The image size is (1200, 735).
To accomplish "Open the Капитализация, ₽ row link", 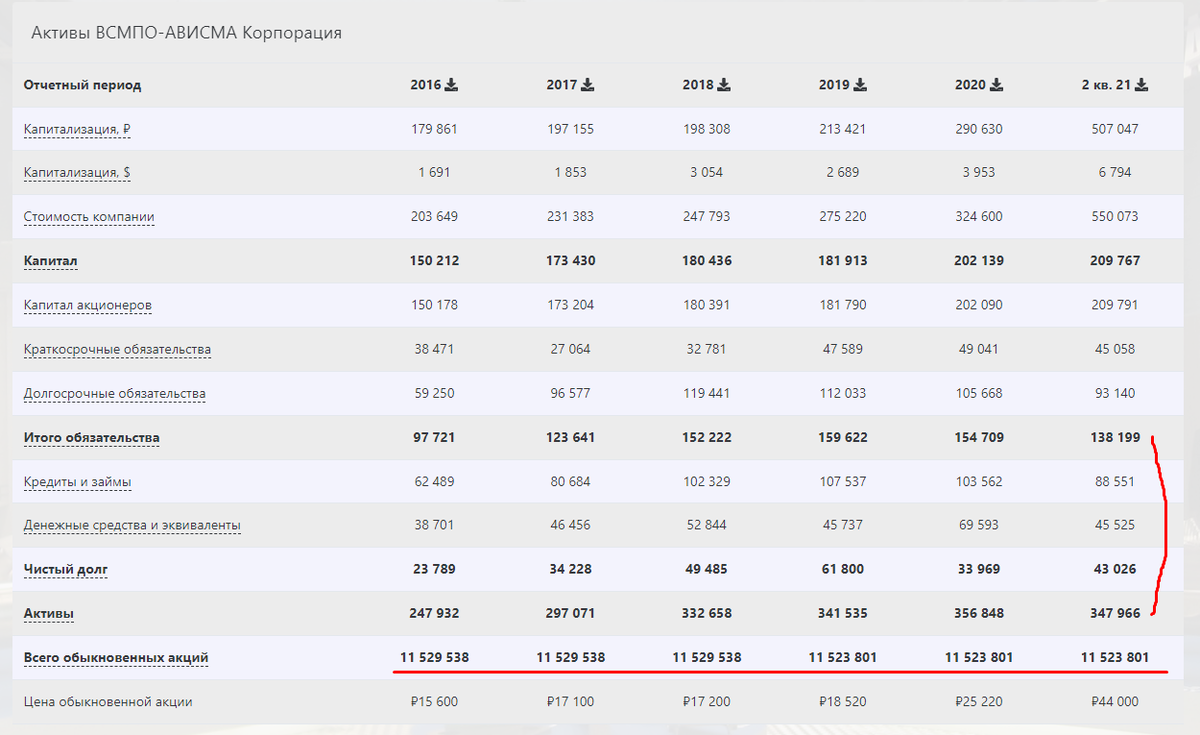I will point(77,129).
